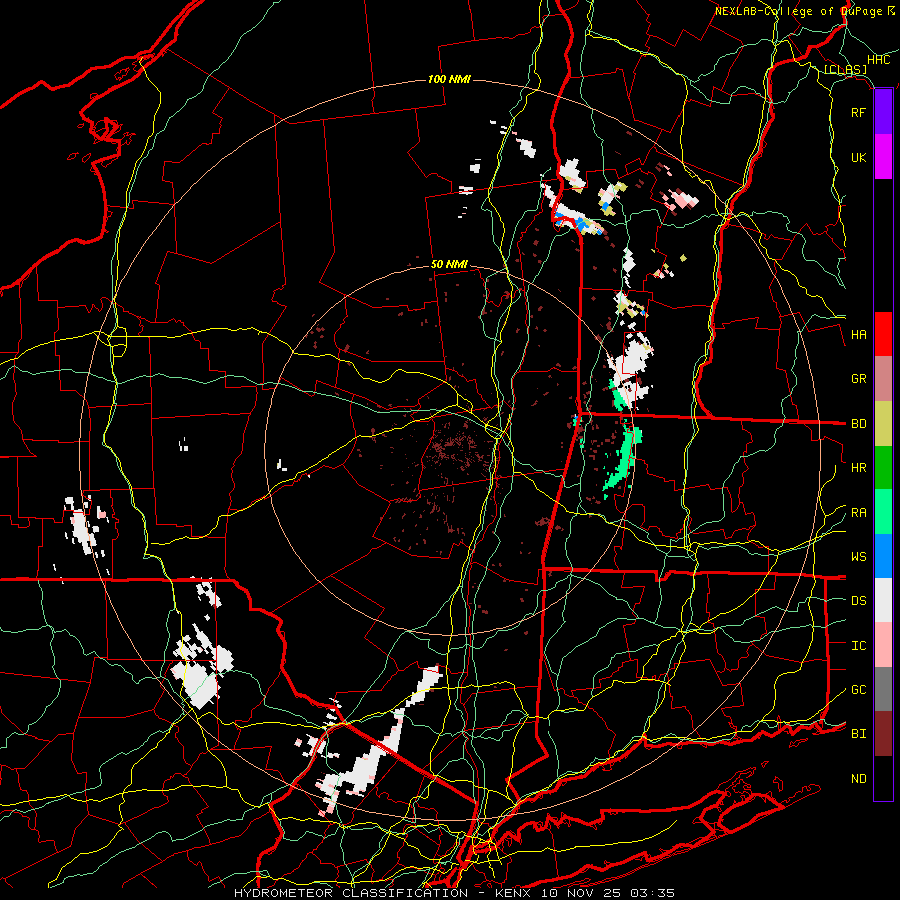
Task: Click the BD legend label
Action: pyautogui.click(x=858, y=424)
